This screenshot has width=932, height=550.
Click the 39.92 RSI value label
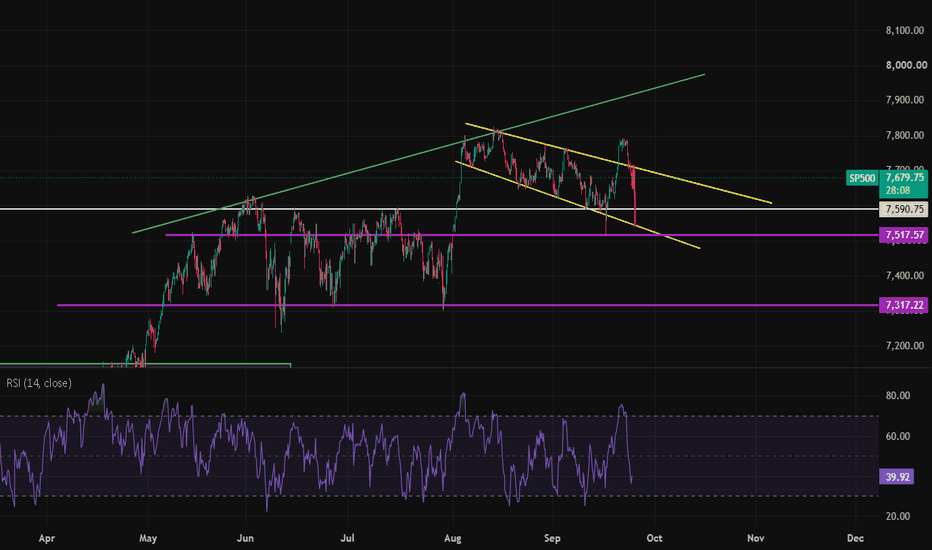pos(897,477)
